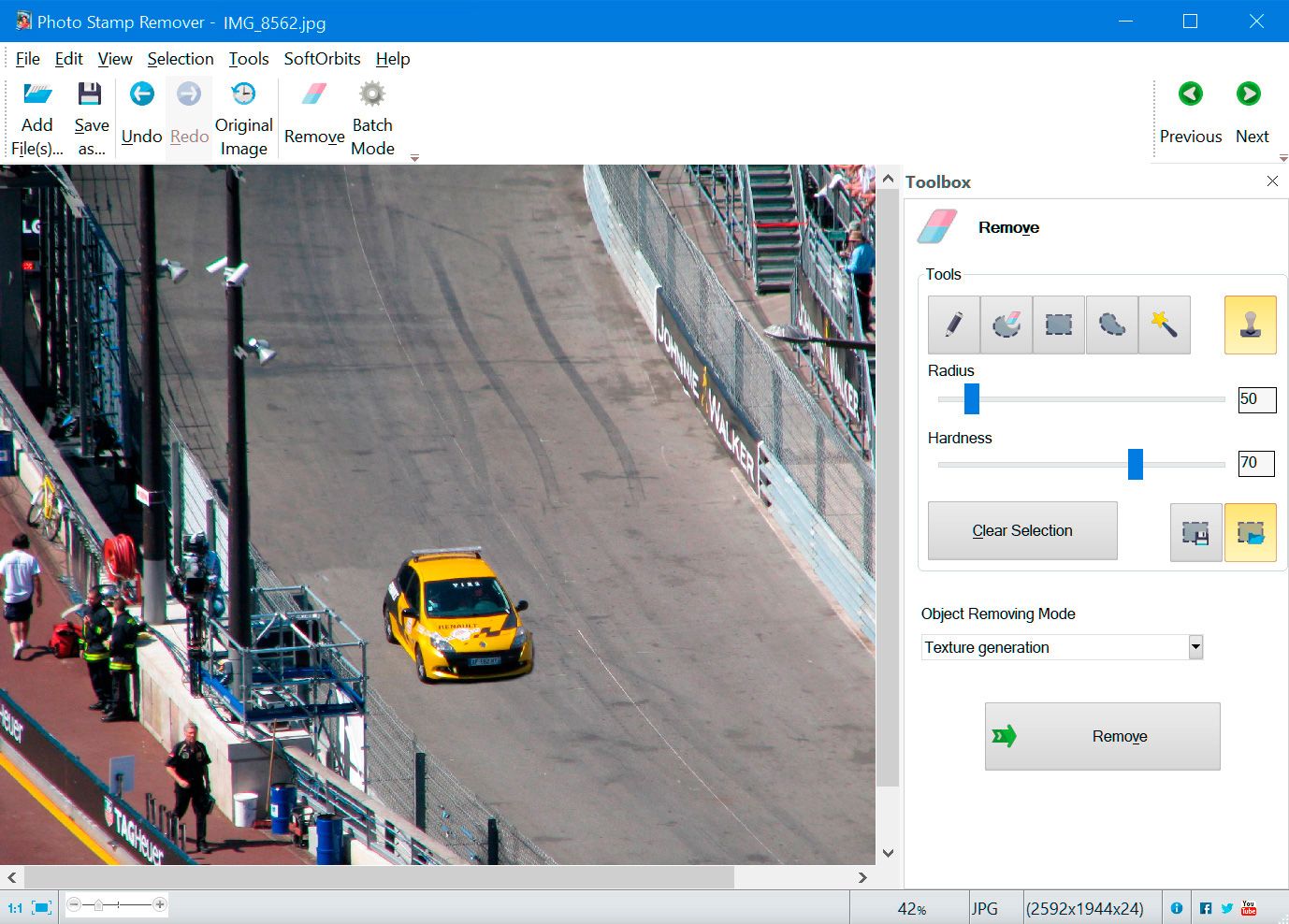Click the Clear Selection button
The height and width of the screenshot is (924, 1289).
click(1022, 530)
